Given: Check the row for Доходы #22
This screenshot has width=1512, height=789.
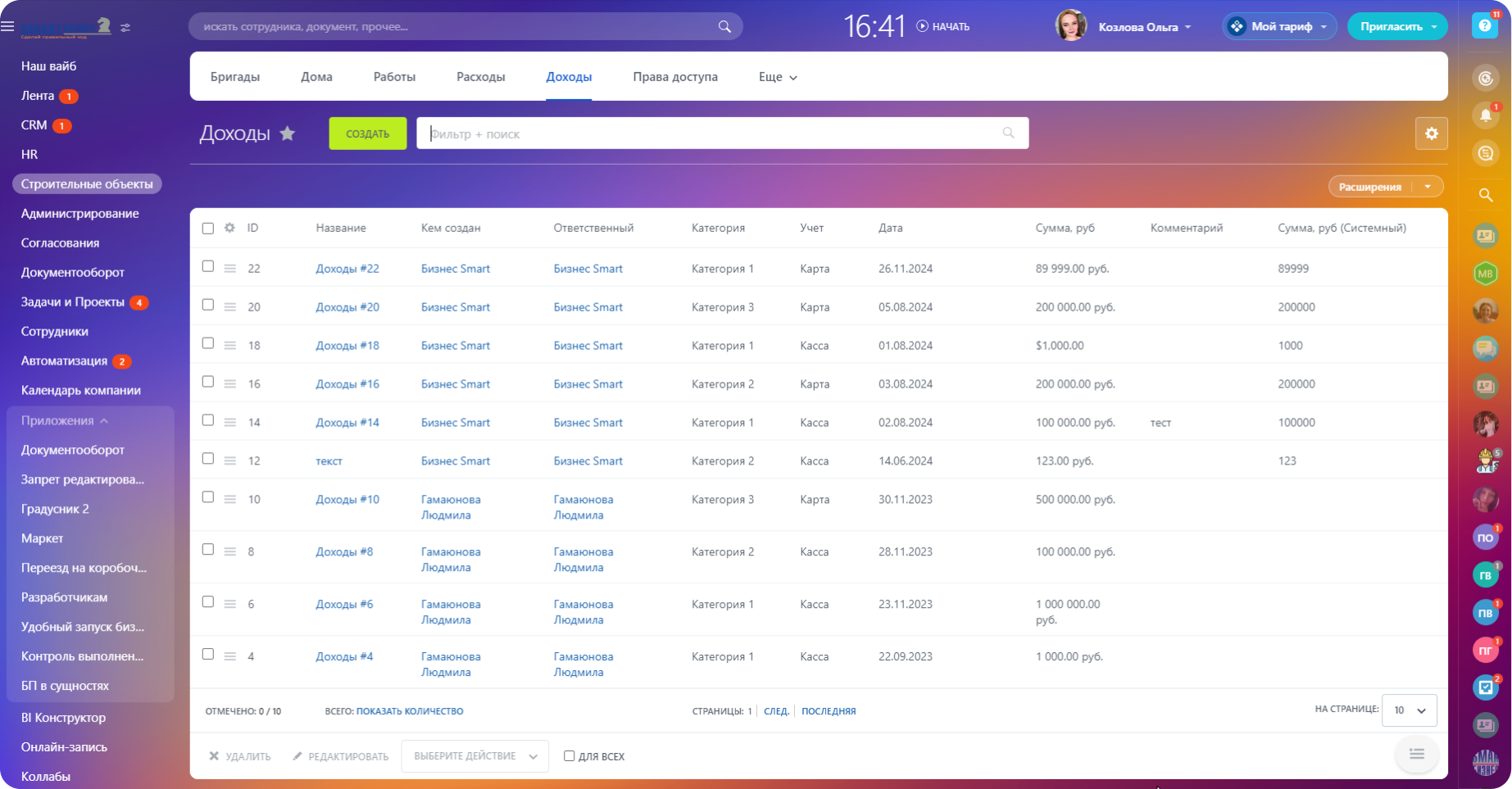Looking at the screenshot, I should 208,266.
